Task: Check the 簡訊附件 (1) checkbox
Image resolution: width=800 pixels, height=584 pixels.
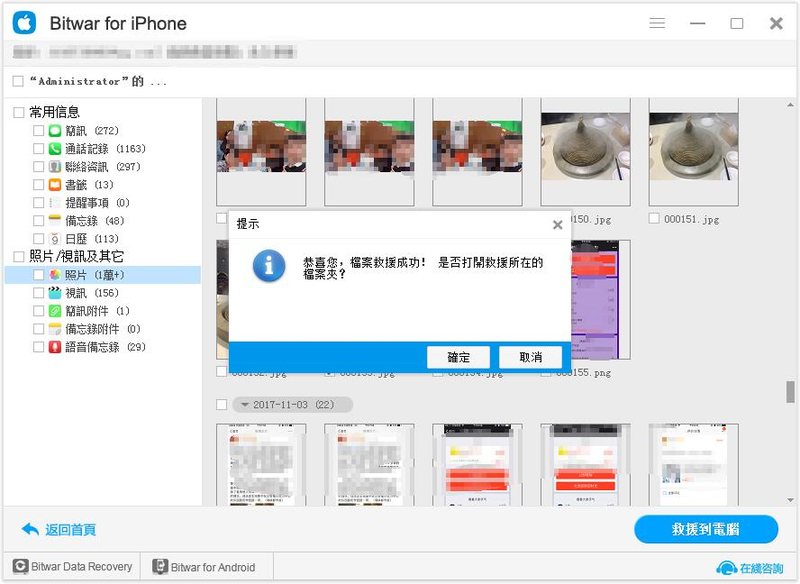Action: pyautogui.click(x=38, y=311)
